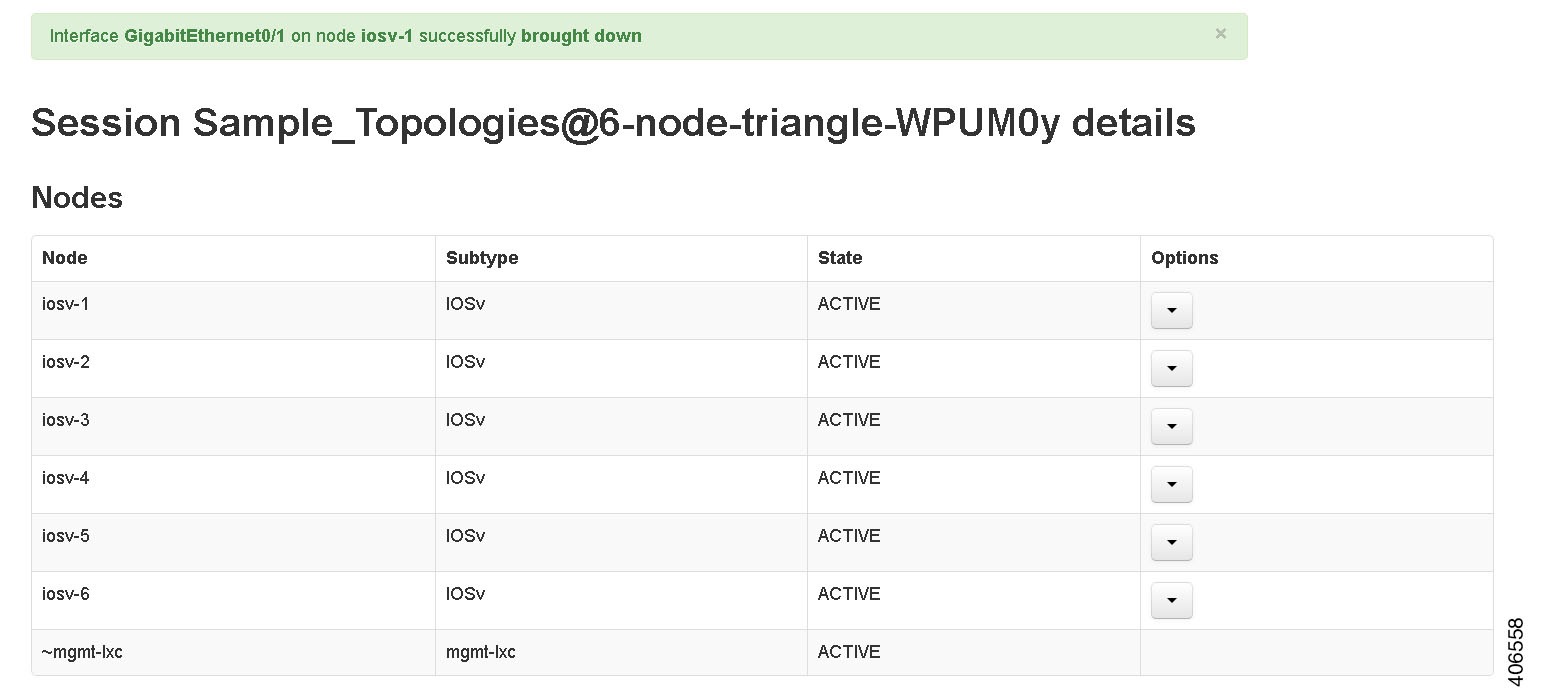The image size is (1557, 693).
Task: Click ACTIVE state of iosv-2
Action: tap(849, 362)
